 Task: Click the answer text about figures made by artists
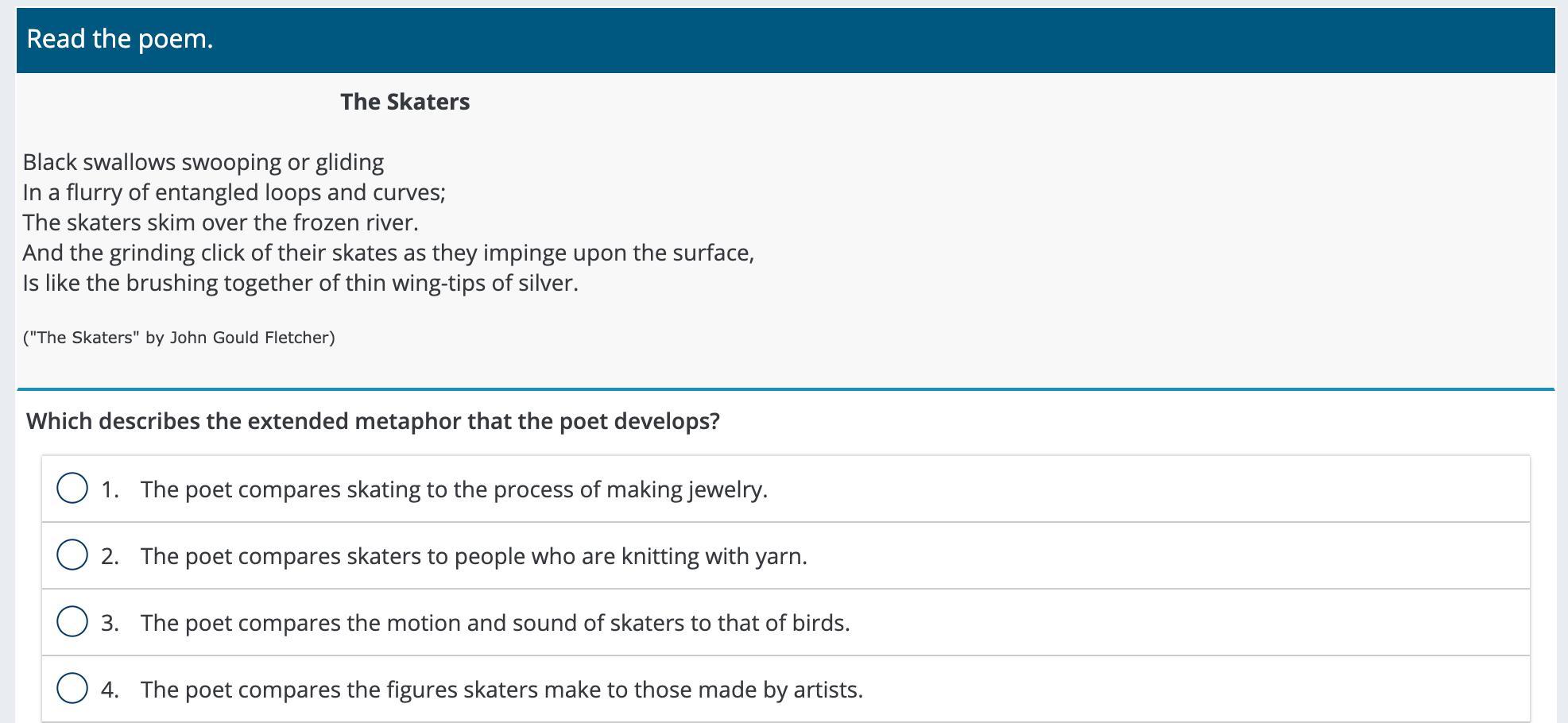click(501, 690)
